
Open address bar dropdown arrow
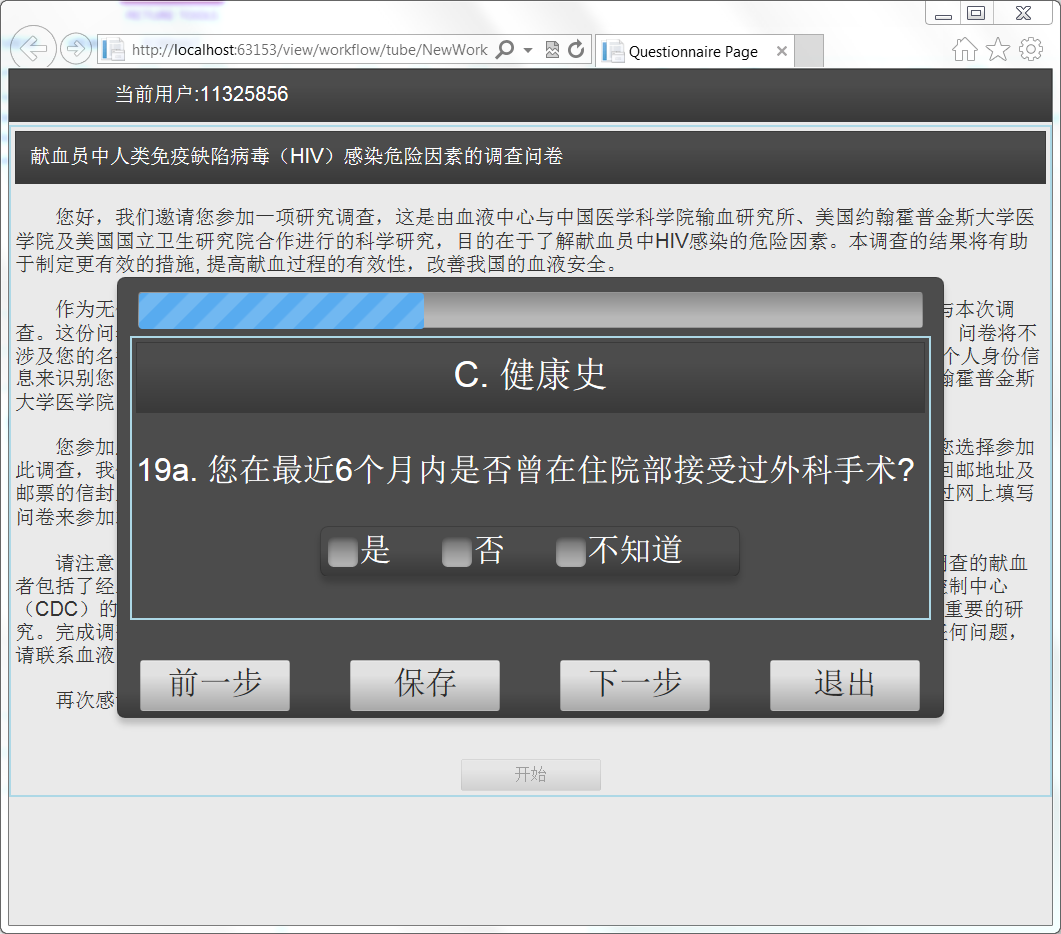[528, 50]
